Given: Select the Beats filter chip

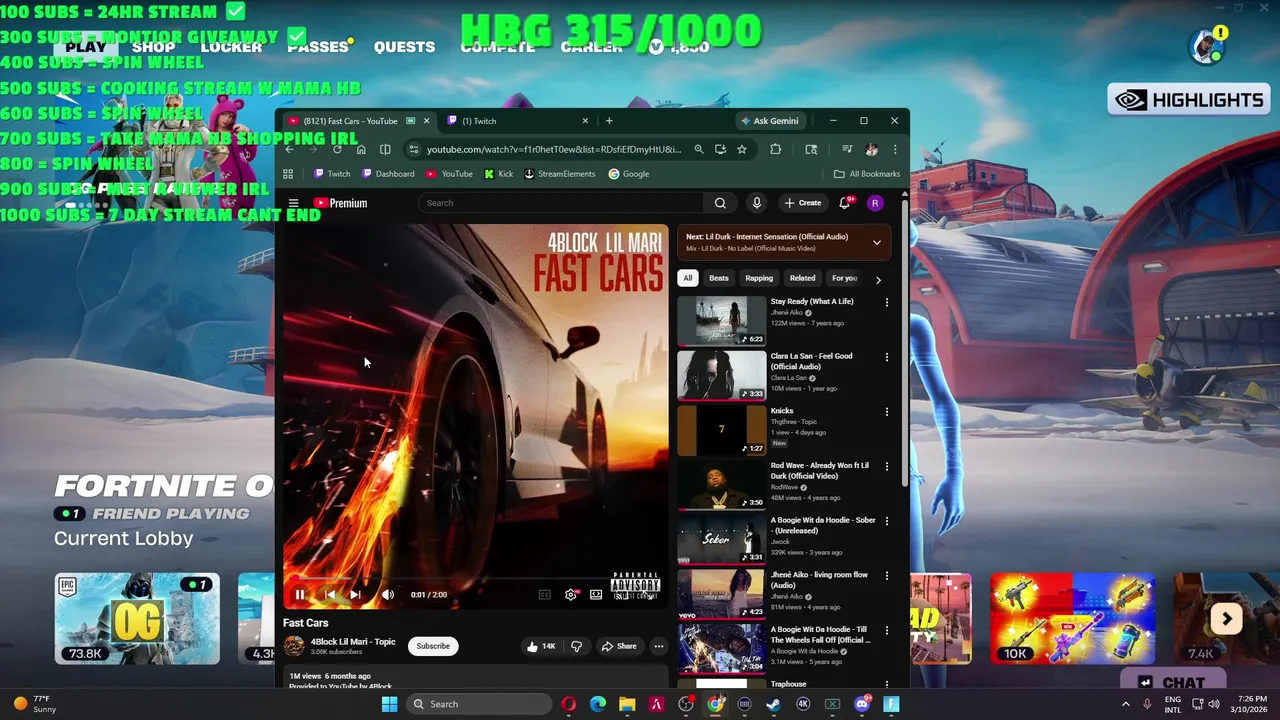Looking at the screenshot, I should pos(719,278).
